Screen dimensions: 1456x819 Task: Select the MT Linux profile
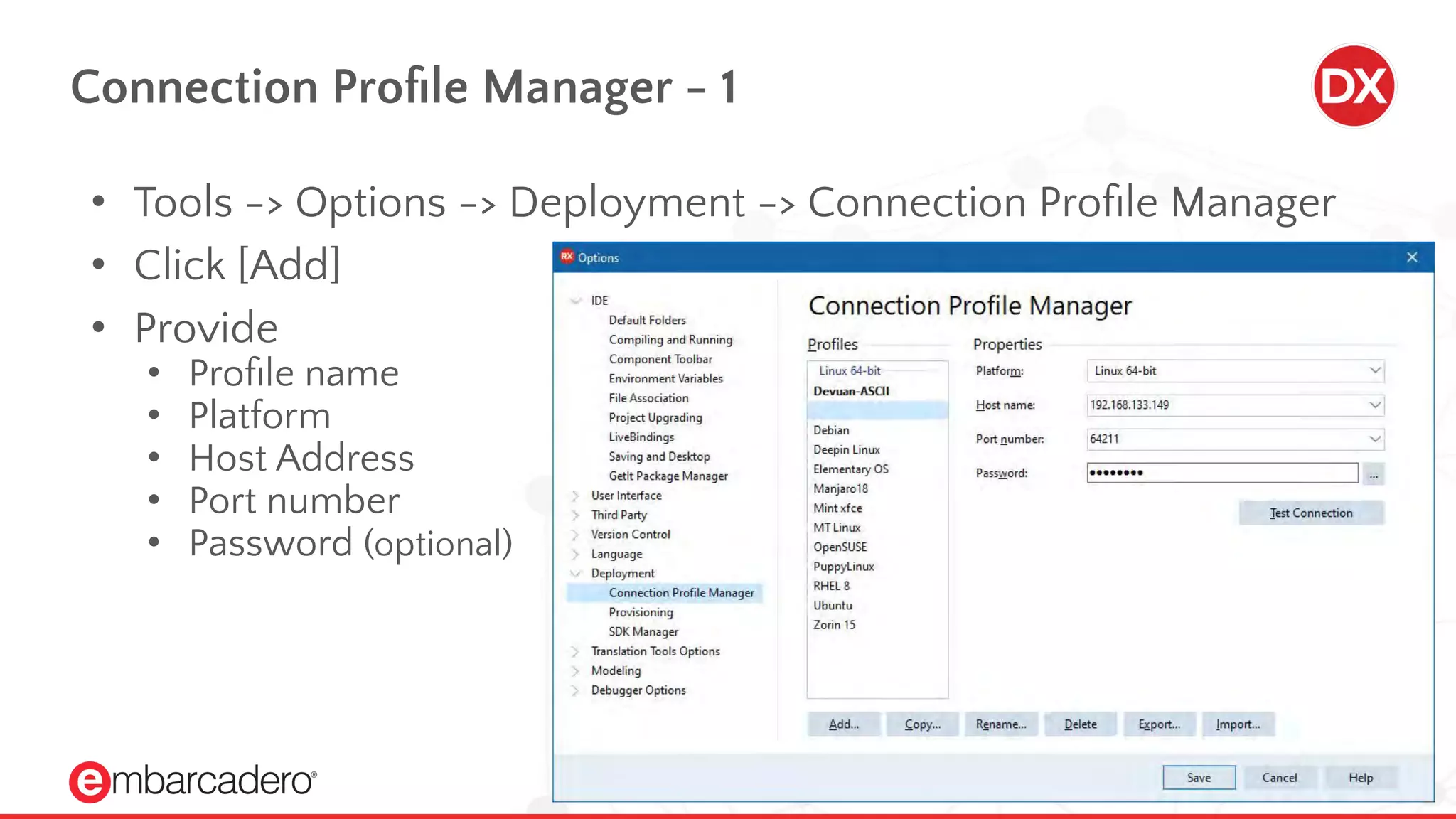click(837, 528)
